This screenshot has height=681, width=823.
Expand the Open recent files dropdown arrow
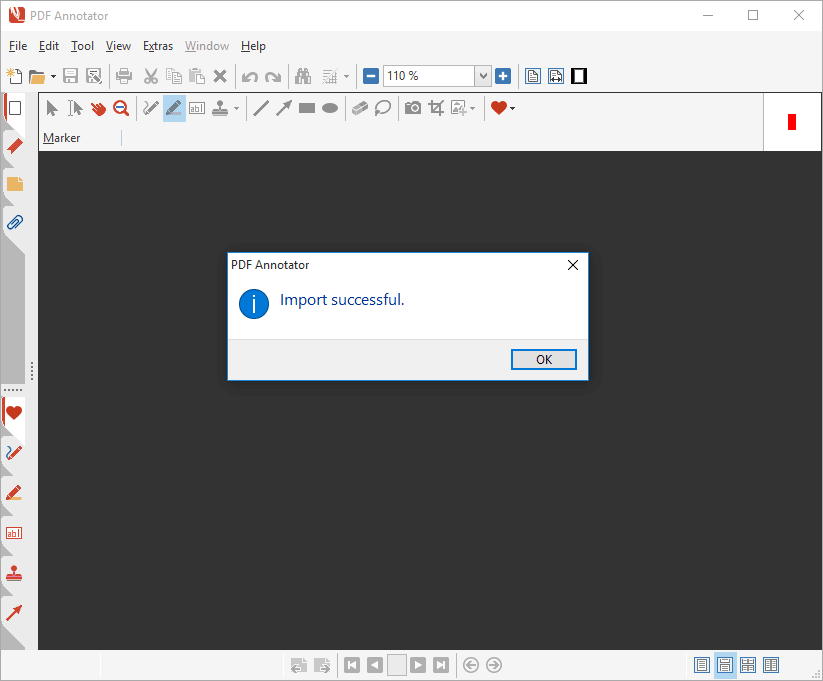54,77
